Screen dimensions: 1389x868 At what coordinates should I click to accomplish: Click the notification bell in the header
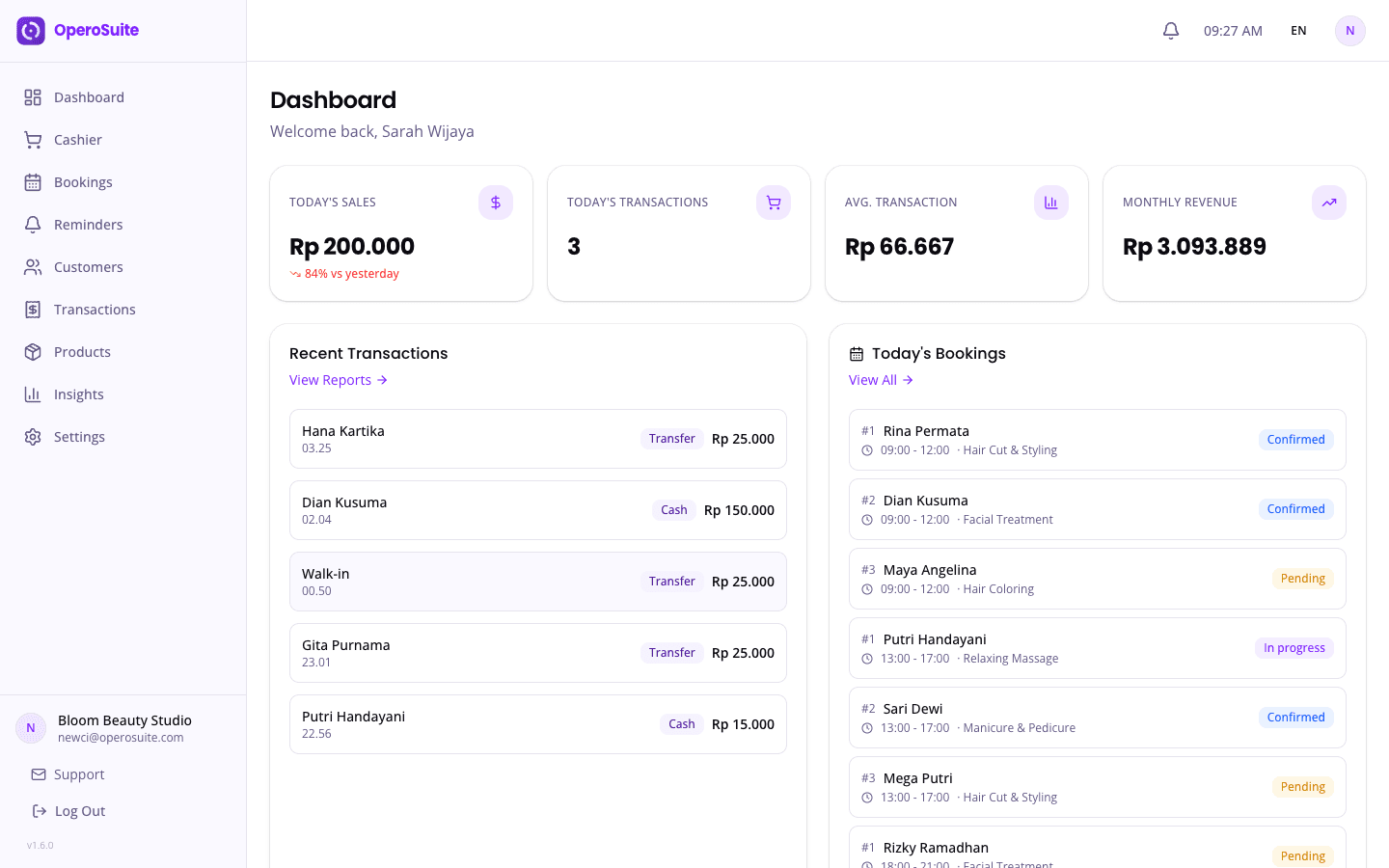click(1170, 30)
